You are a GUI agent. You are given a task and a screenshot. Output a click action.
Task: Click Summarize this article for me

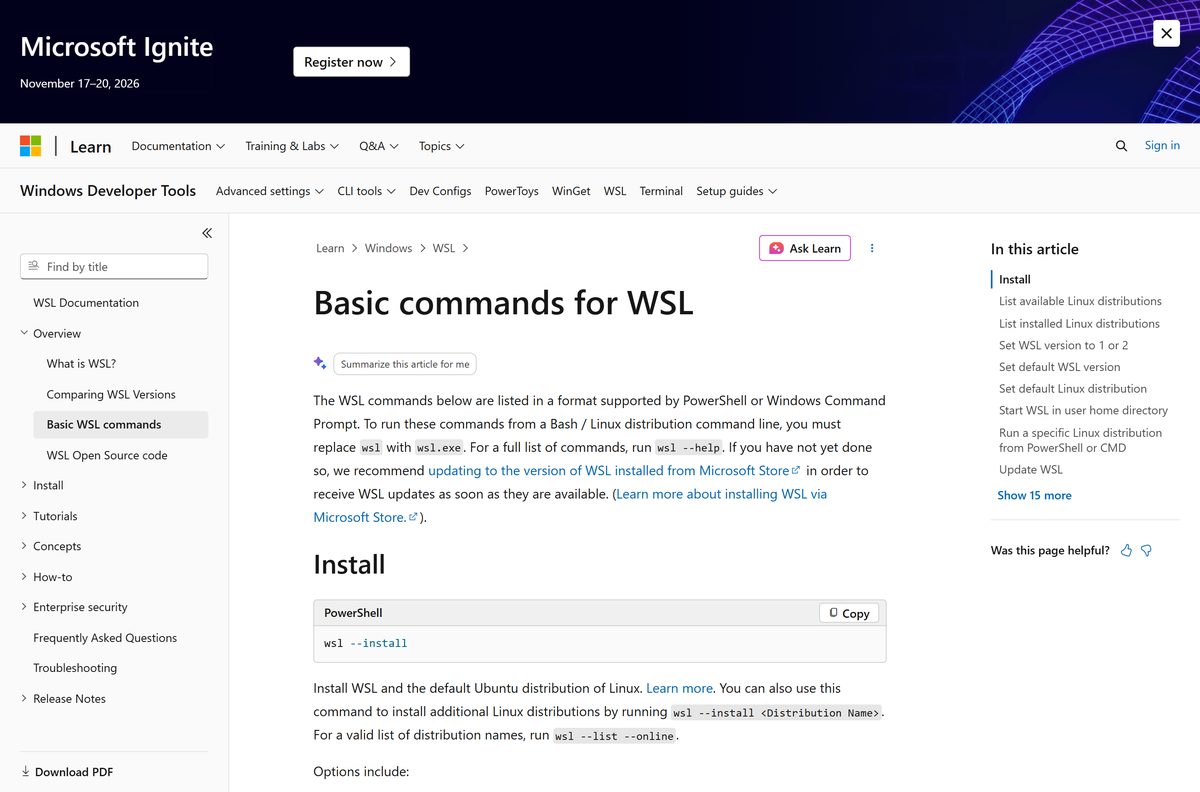click(405, 364)
